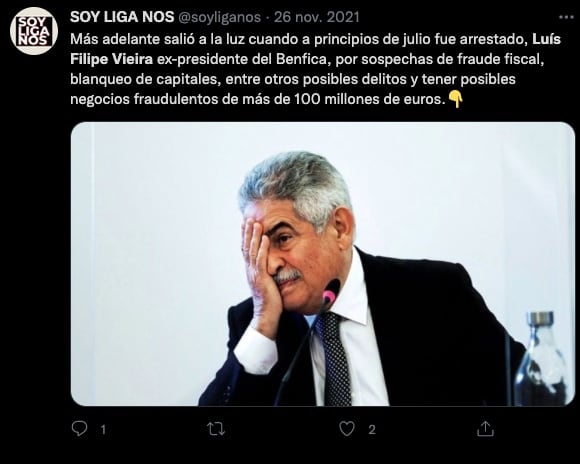580x464 pixels.
Task: Like the tweet with the heart icon
Action: pos(347,429)
